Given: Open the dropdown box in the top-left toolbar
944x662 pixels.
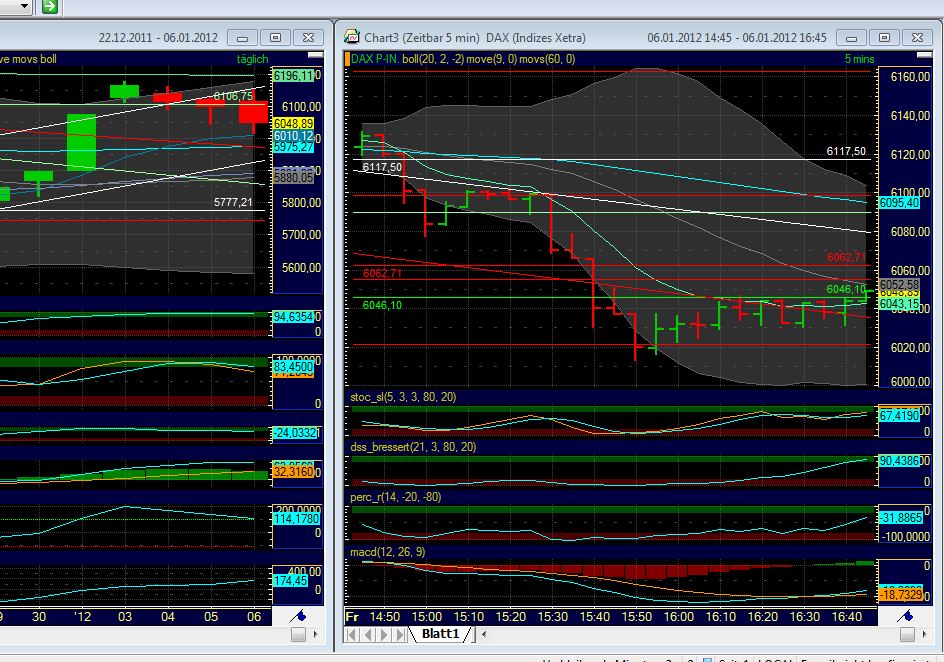Looking at the screenshot, I should click(x=24, y=7).
